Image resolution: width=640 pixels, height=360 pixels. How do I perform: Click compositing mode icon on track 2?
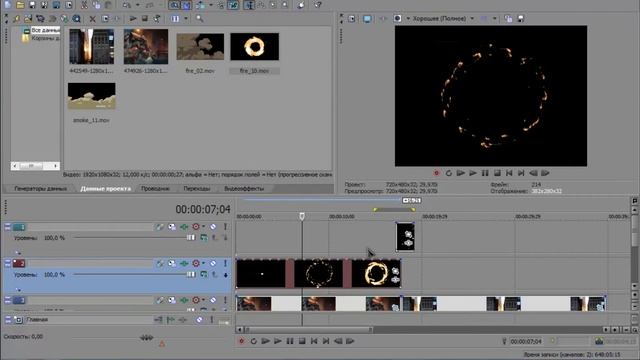click(x=204, y=275)
